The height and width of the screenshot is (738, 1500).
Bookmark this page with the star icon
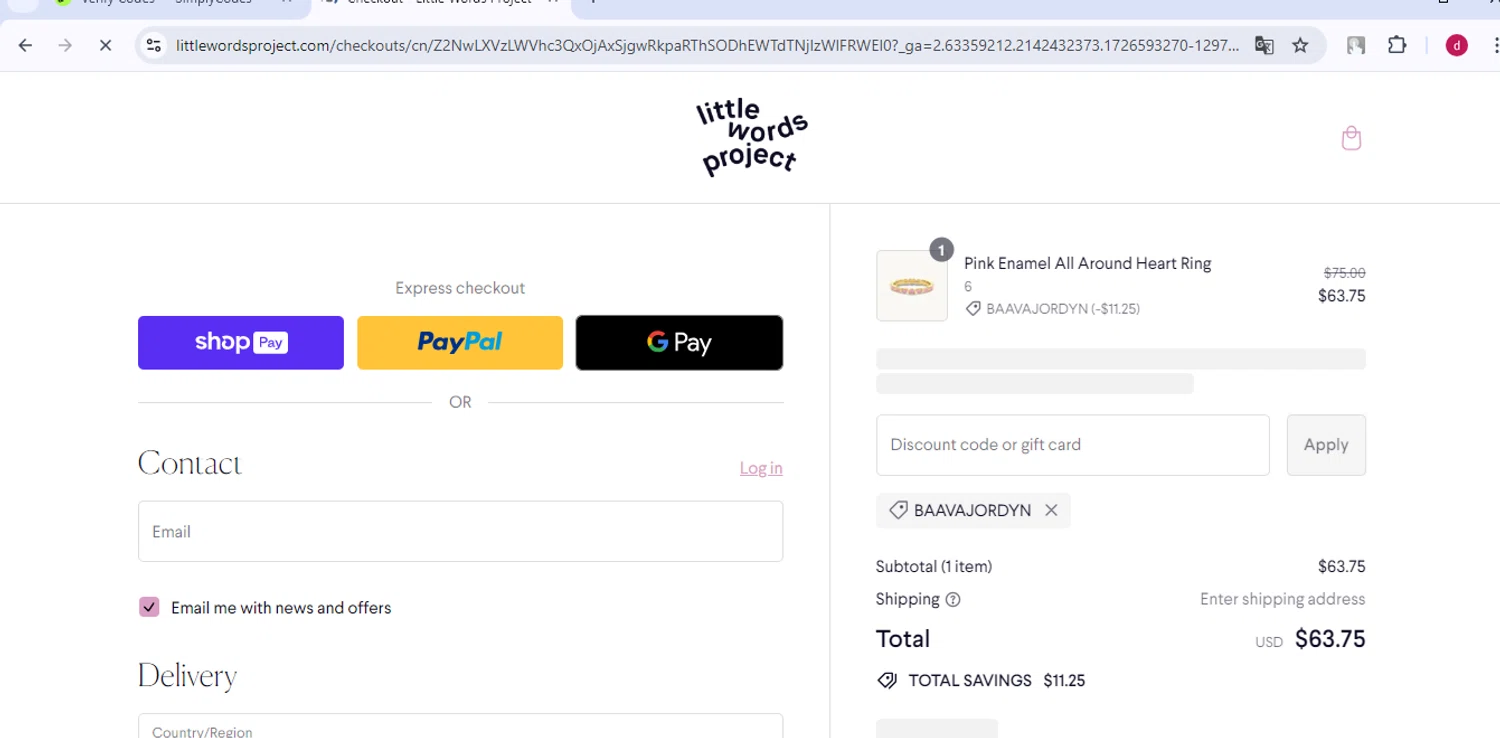(1300, 45)
